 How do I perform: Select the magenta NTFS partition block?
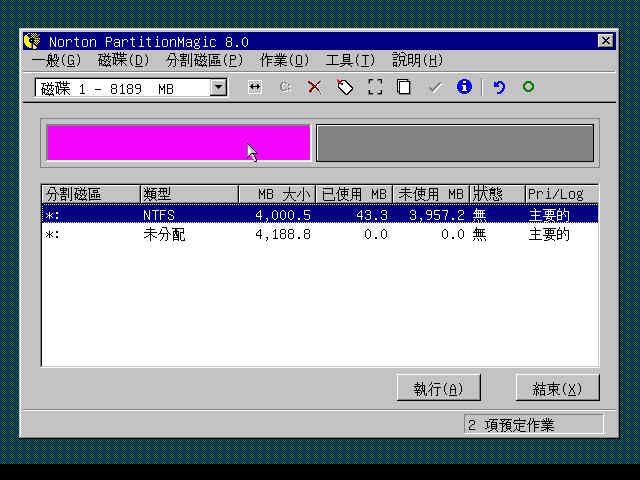178,143
